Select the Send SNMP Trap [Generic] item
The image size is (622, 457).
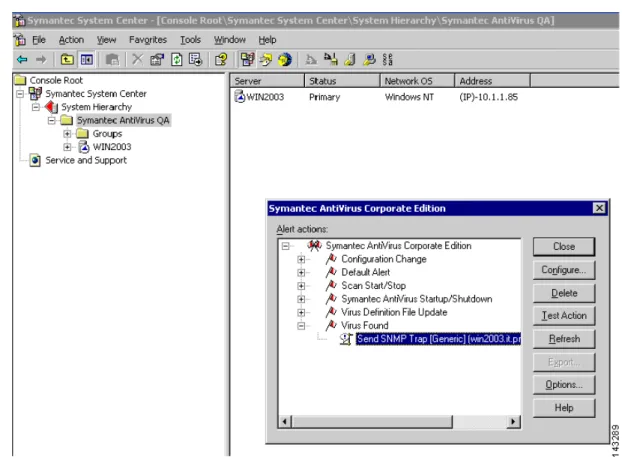[x=438, y=339]
